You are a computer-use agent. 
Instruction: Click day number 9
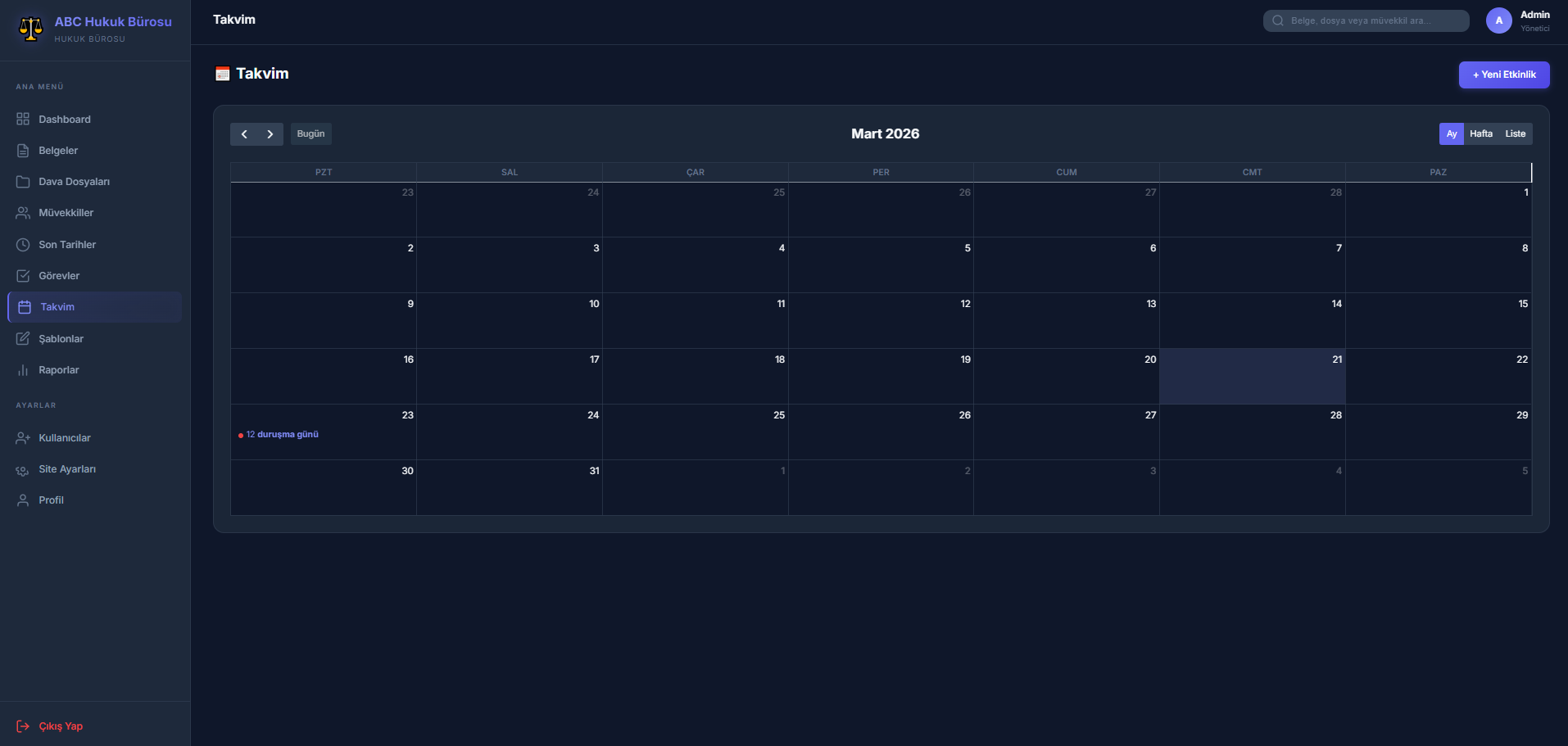point(410,304)
